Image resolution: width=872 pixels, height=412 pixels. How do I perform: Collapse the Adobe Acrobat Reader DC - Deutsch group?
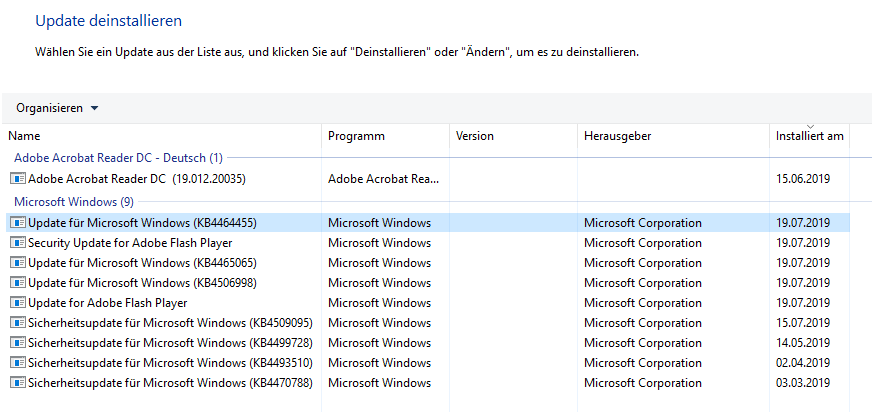[x=118, y=158]
